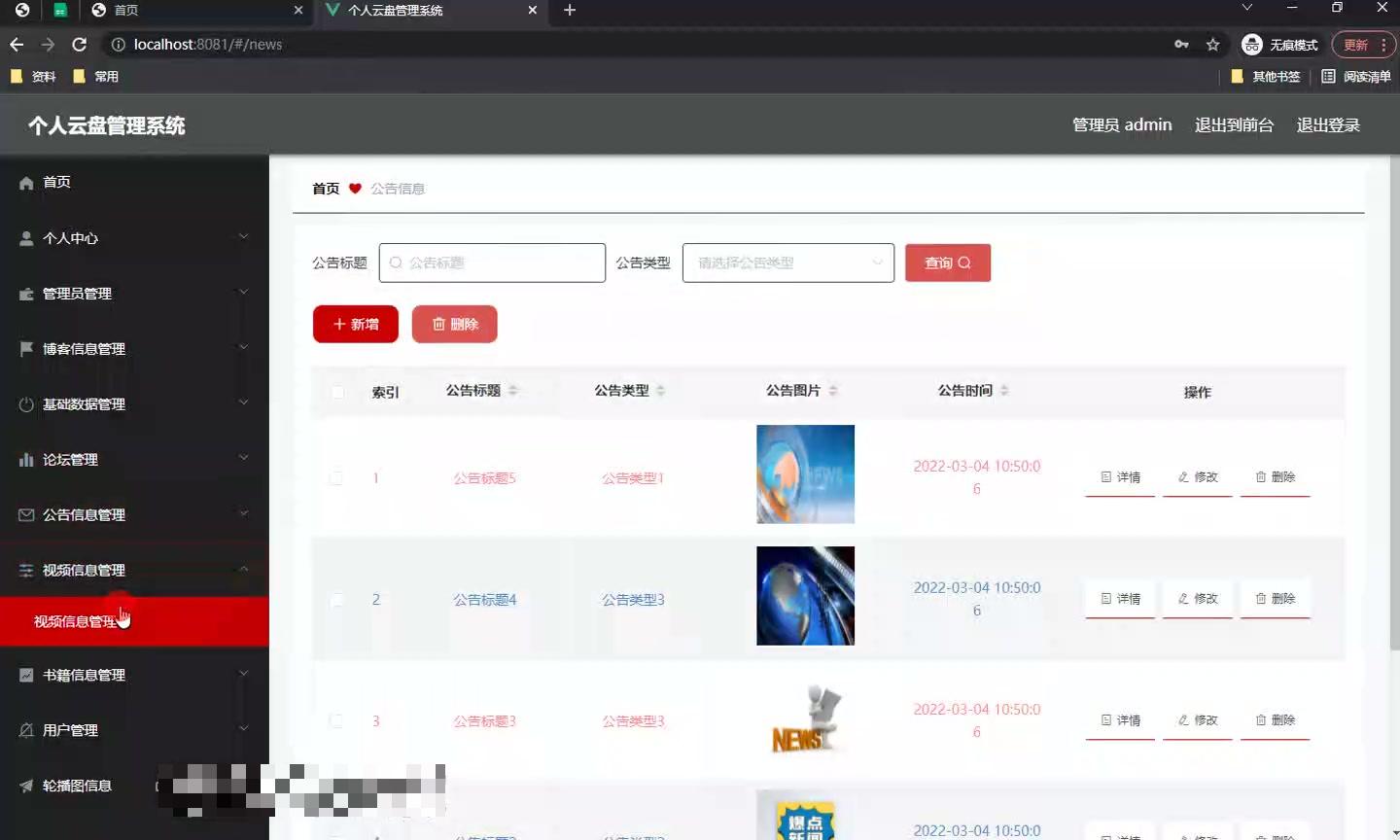Click the envelope icon for 公告信息管理
The image size is (1400, 840).
click(x=26, y=515)
